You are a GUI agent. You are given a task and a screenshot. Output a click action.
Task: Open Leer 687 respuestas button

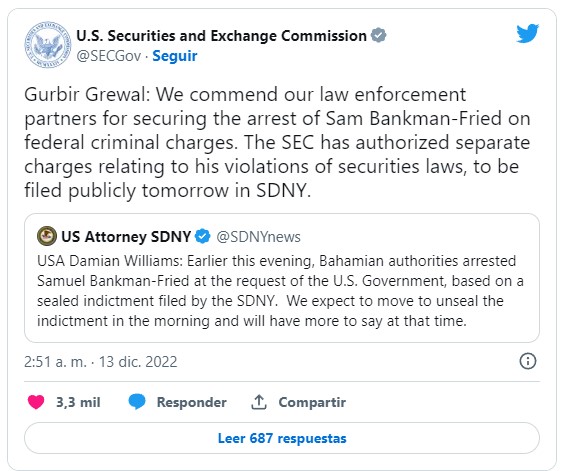click(282, 438)
